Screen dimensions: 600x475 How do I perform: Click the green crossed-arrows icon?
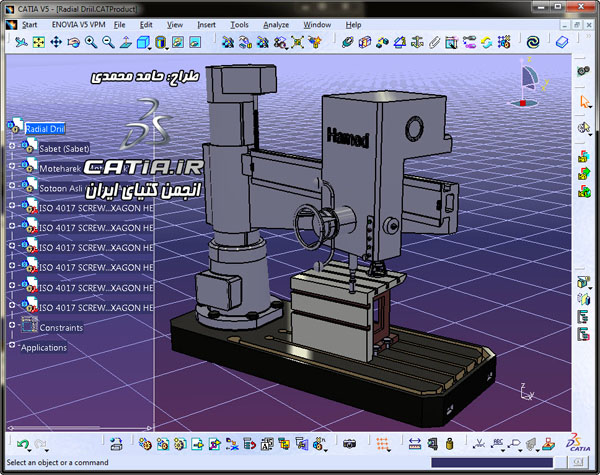(297, 42)
